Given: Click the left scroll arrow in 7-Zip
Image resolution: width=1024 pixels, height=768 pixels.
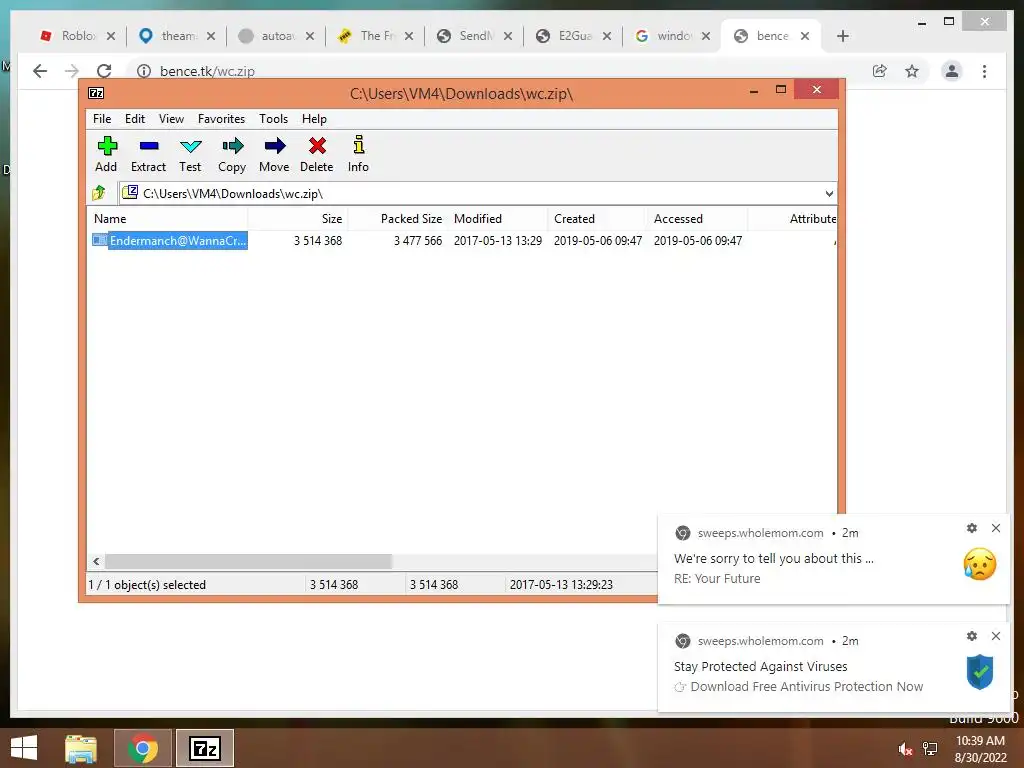Looking at the screenshot, I should 96,561.
